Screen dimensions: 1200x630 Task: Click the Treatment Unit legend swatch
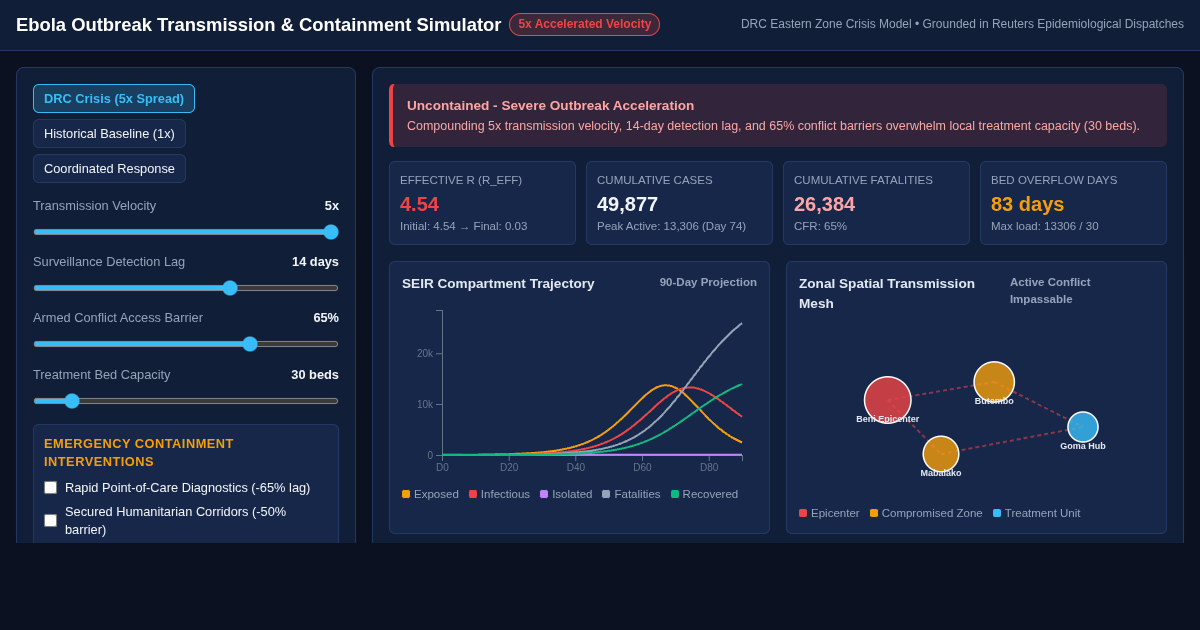tap(997, 513)
